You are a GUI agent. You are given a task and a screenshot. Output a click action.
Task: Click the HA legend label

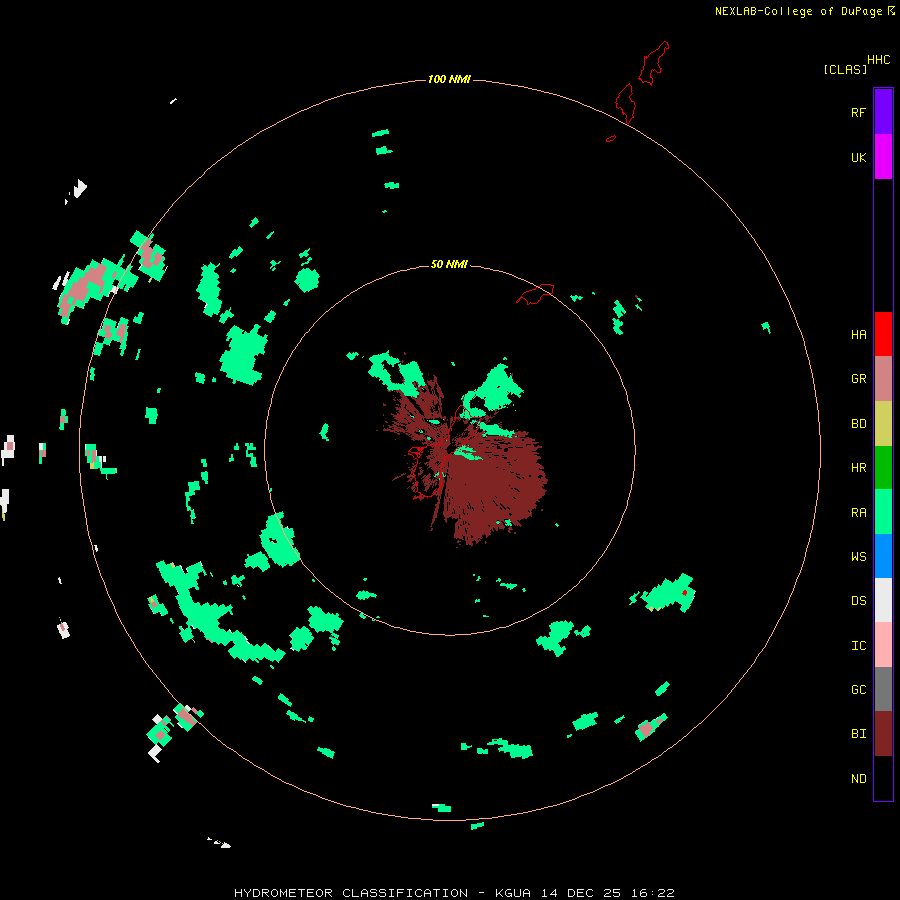click(858, 335)
